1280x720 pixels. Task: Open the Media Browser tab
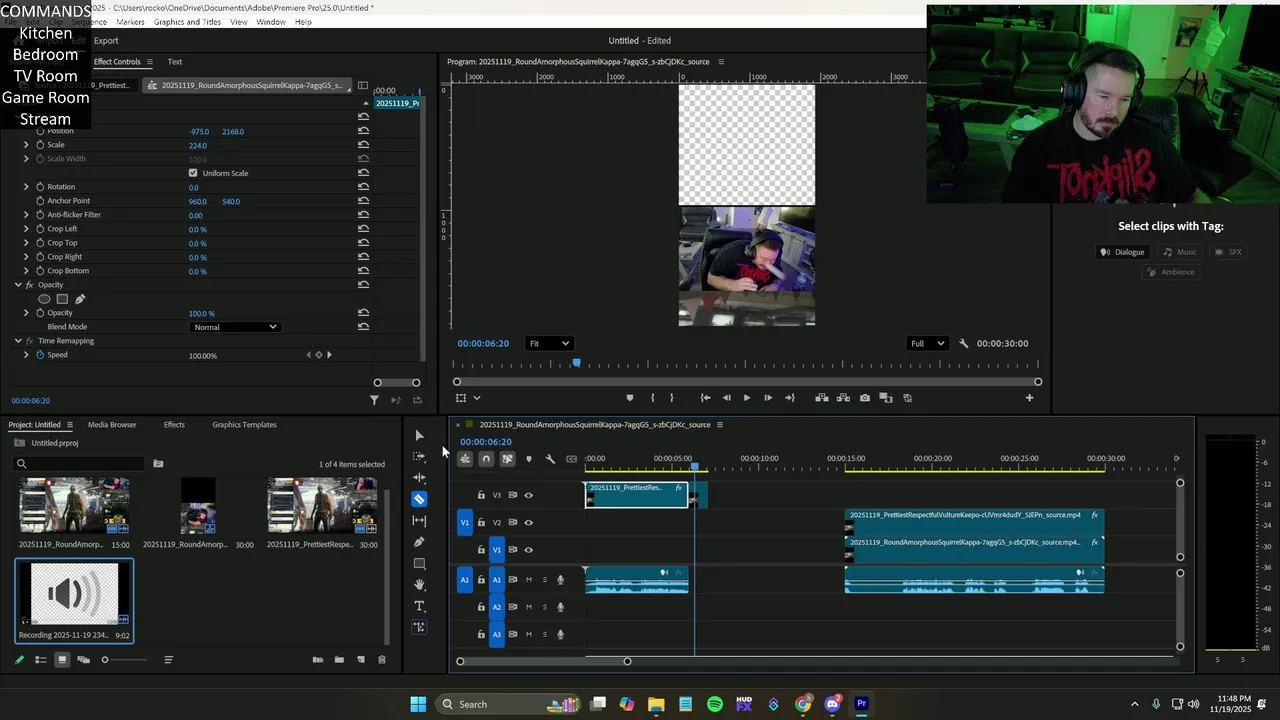(112, 425)
